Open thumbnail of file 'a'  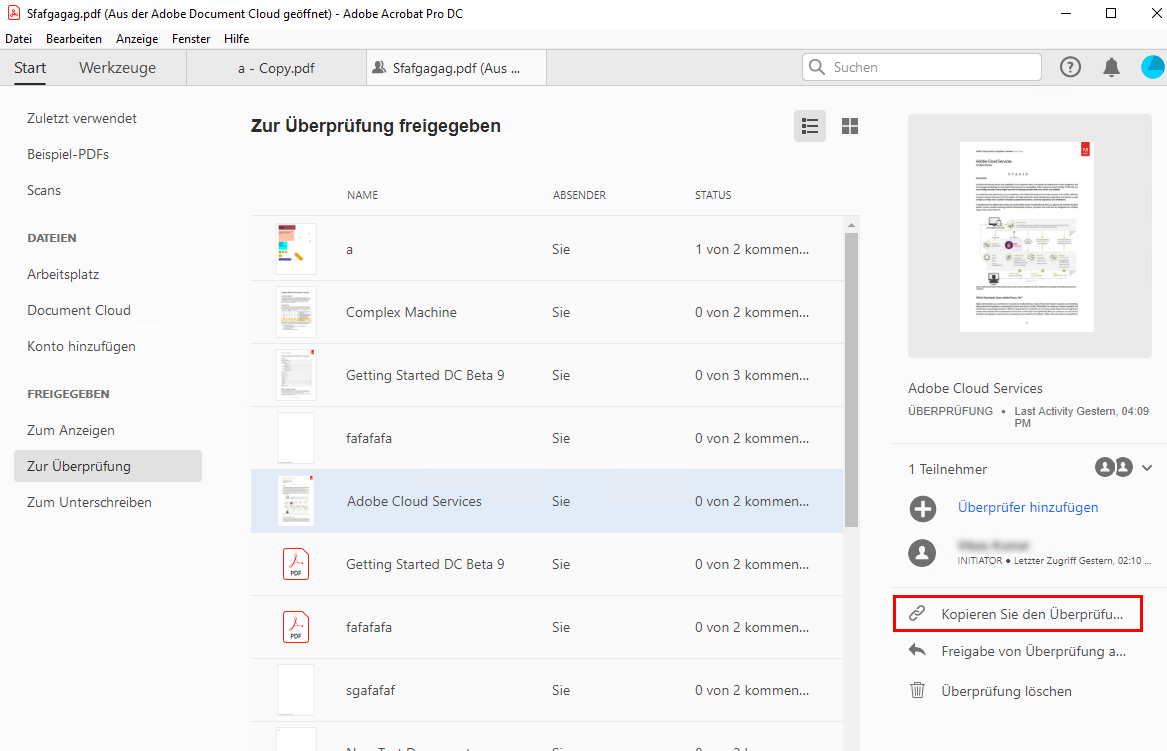296,249
